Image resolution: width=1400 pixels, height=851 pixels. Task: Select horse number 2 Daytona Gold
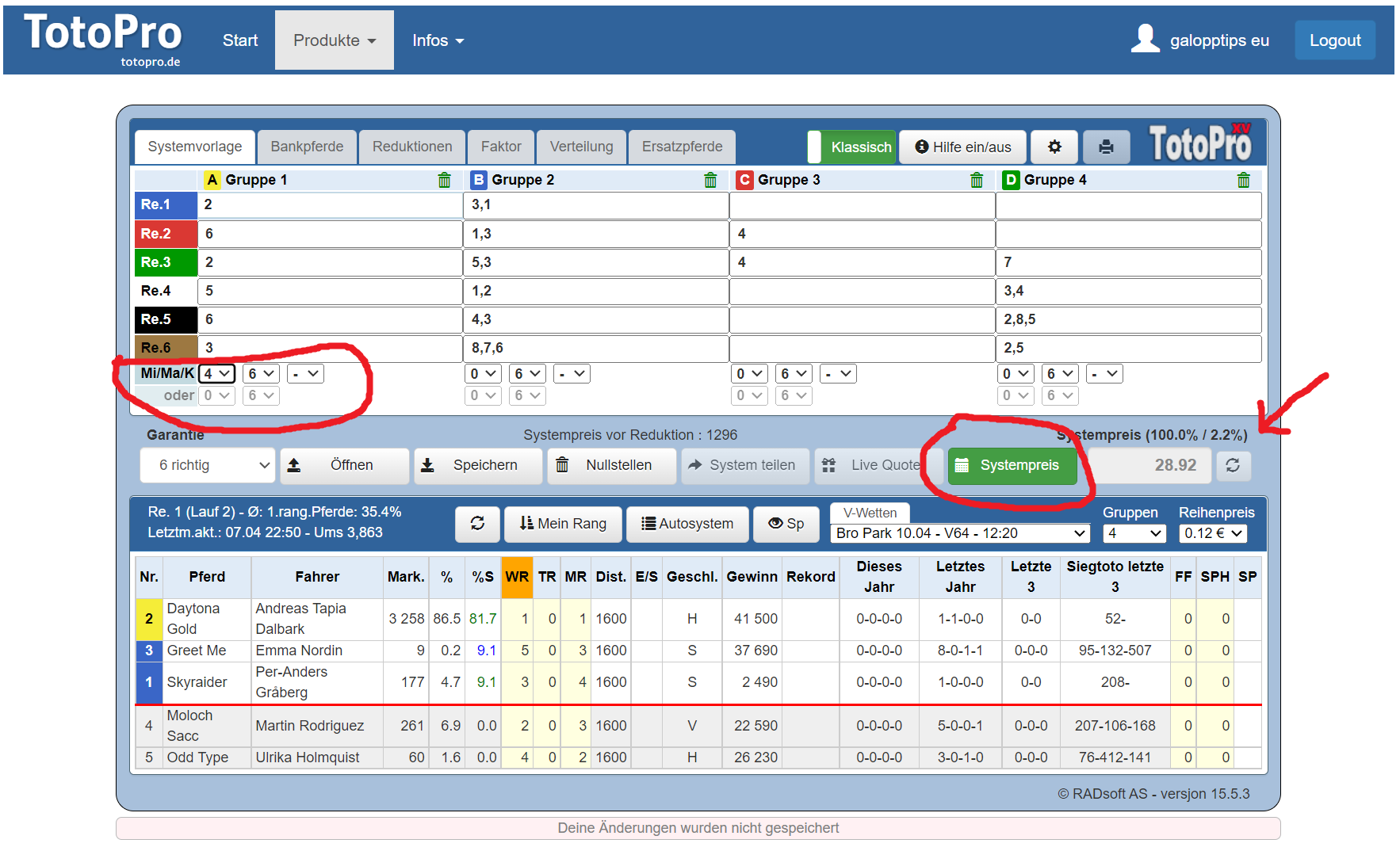[x=148, y=619]
